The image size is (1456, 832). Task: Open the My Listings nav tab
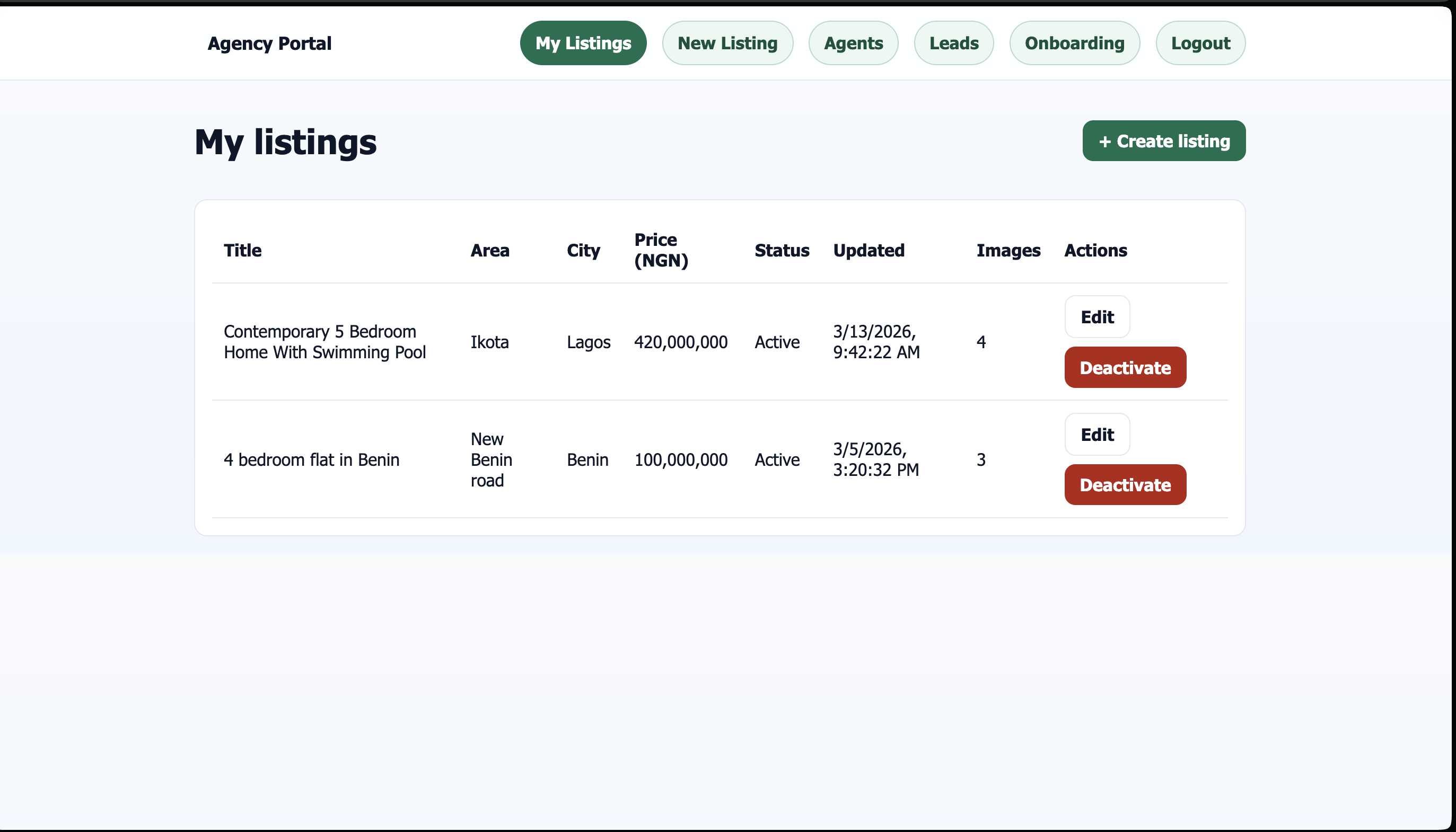(583, 43)
